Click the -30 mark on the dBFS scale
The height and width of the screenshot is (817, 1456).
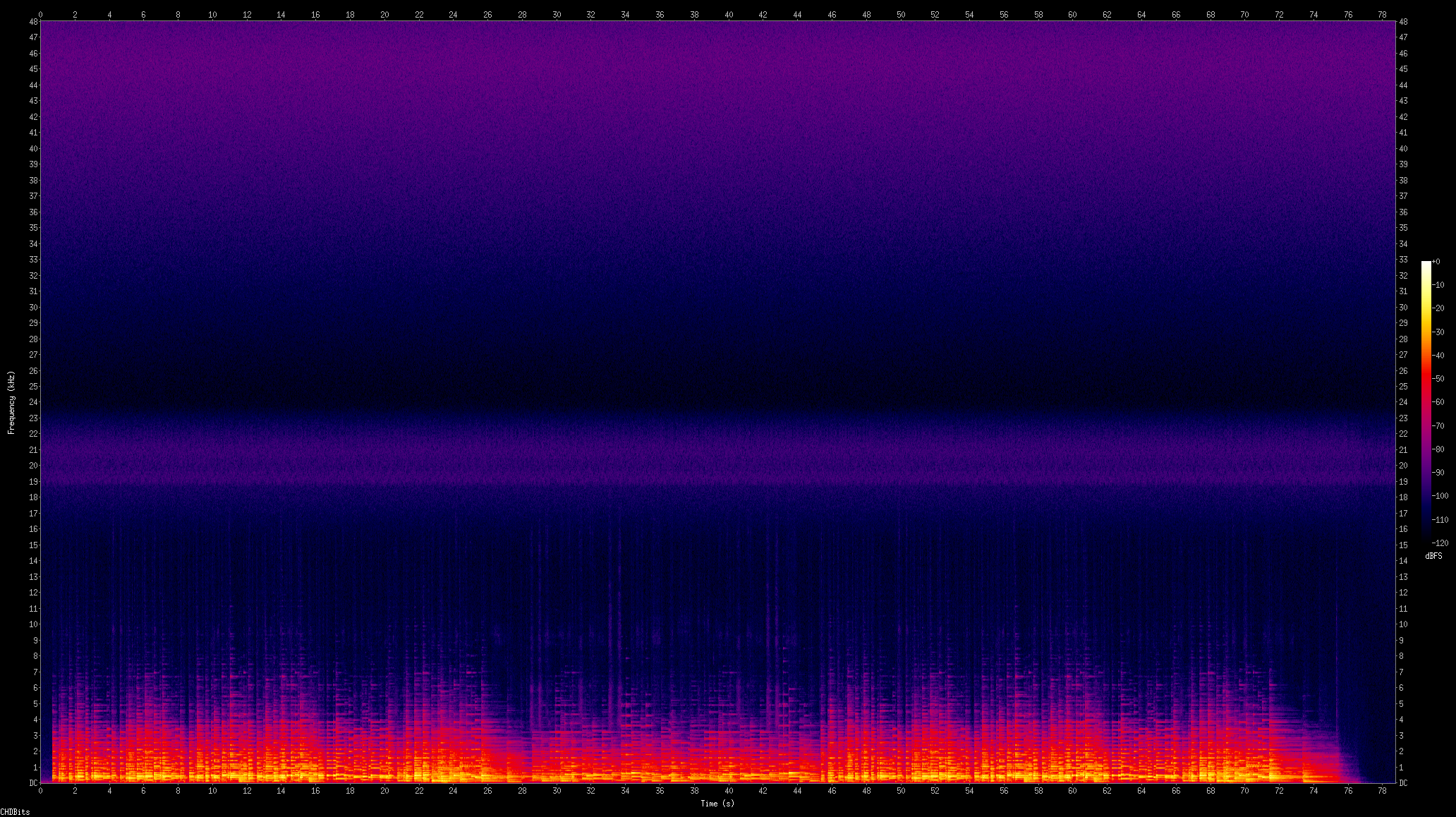click(x=1438, y=332)
